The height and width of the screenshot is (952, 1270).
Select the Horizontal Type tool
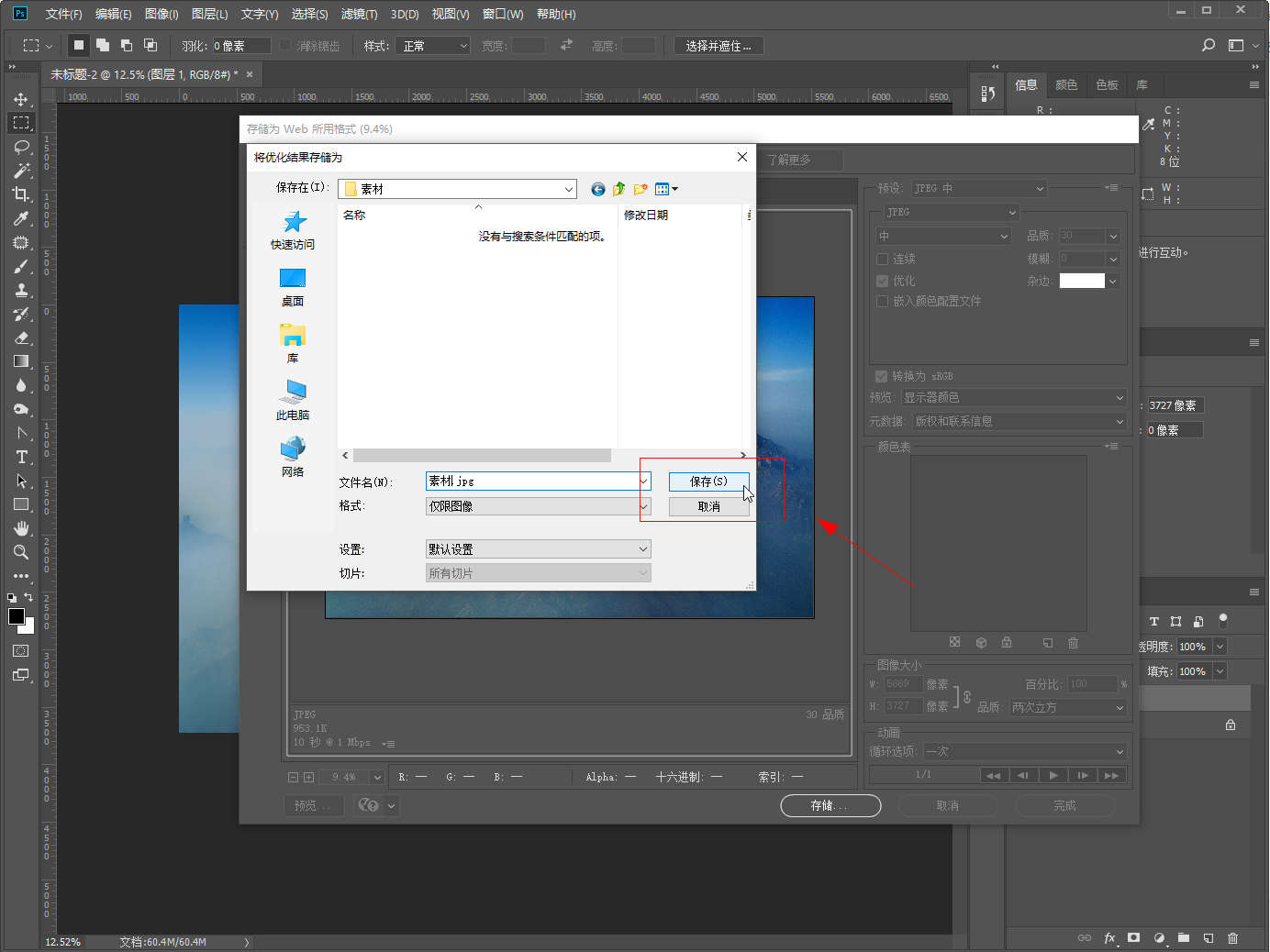[21, 457]
